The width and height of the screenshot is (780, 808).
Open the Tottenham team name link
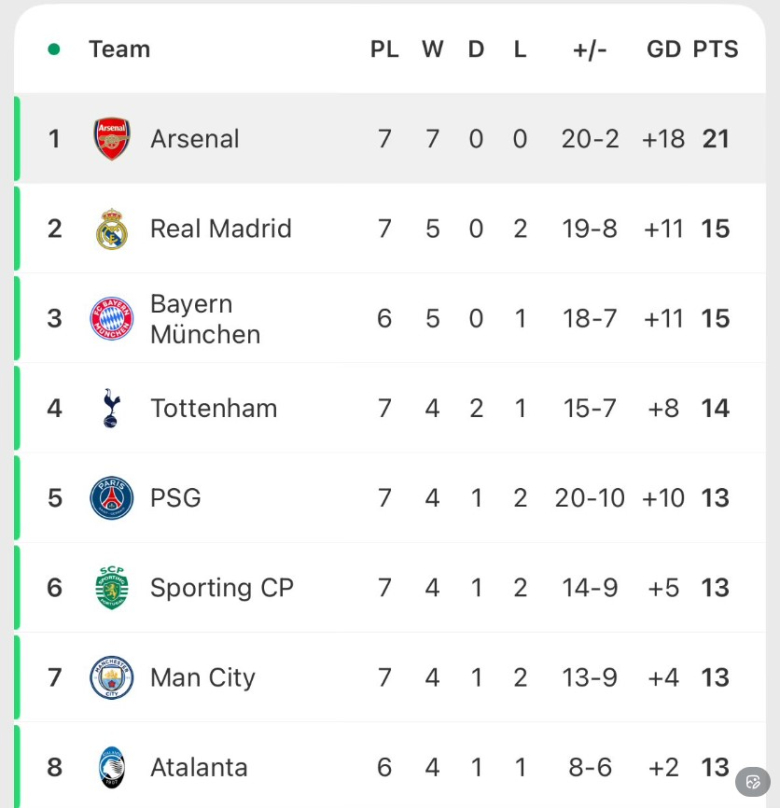(214, 408)
